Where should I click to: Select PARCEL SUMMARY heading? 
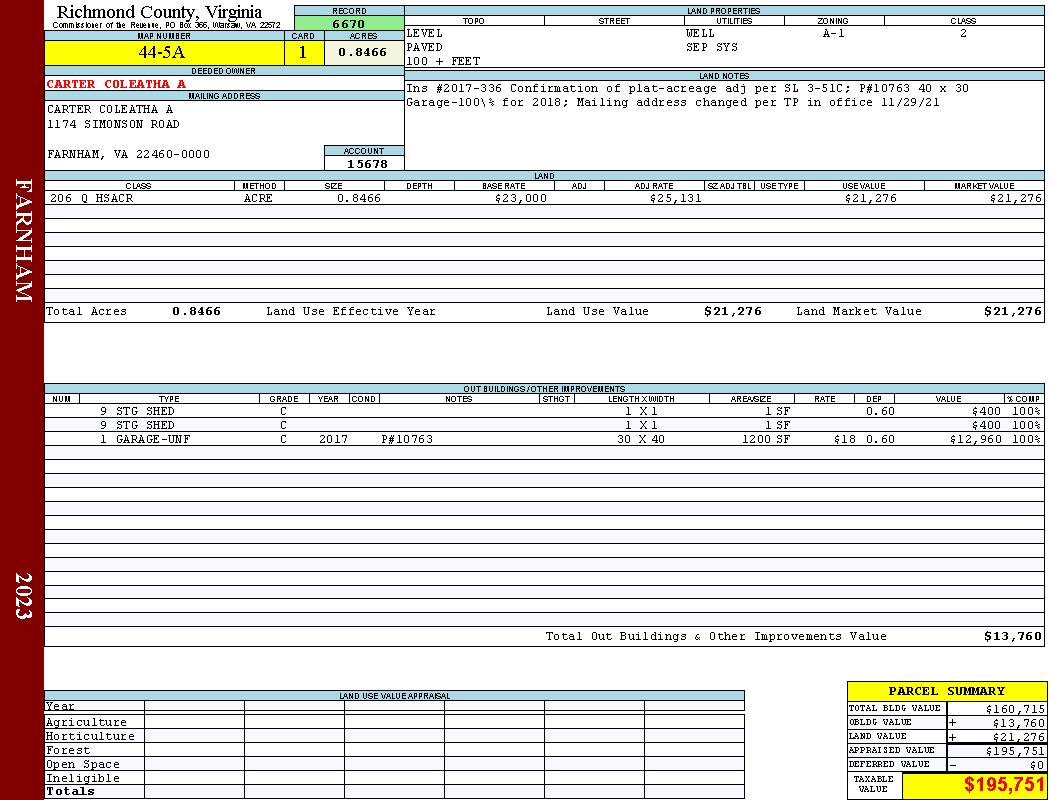tap(947, 691)
